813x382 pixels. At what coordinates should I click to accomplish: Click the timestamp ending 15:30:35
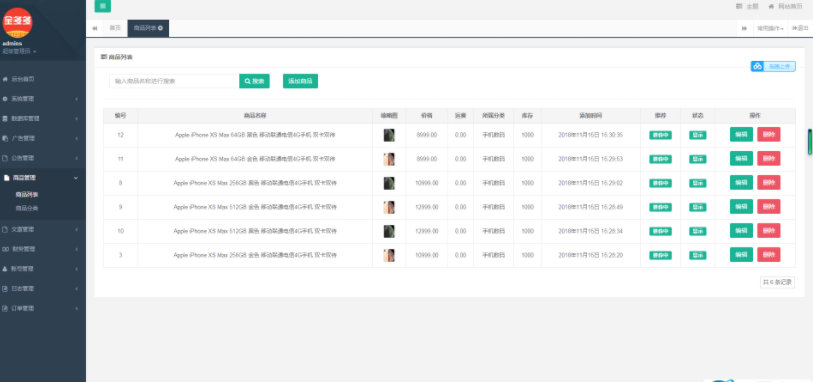point(591,135)
